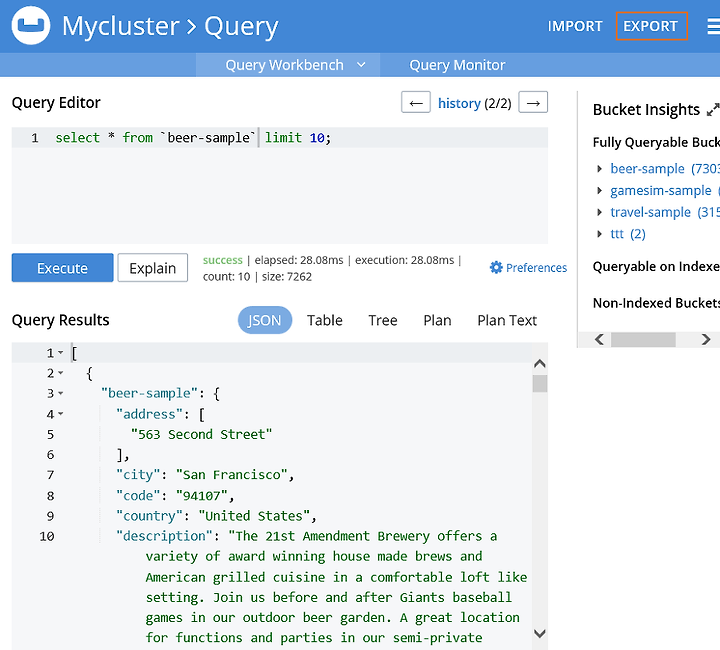The image size is (720, 650).
Task: Collapse line 2 fold arrow in results
Action: 61,373
